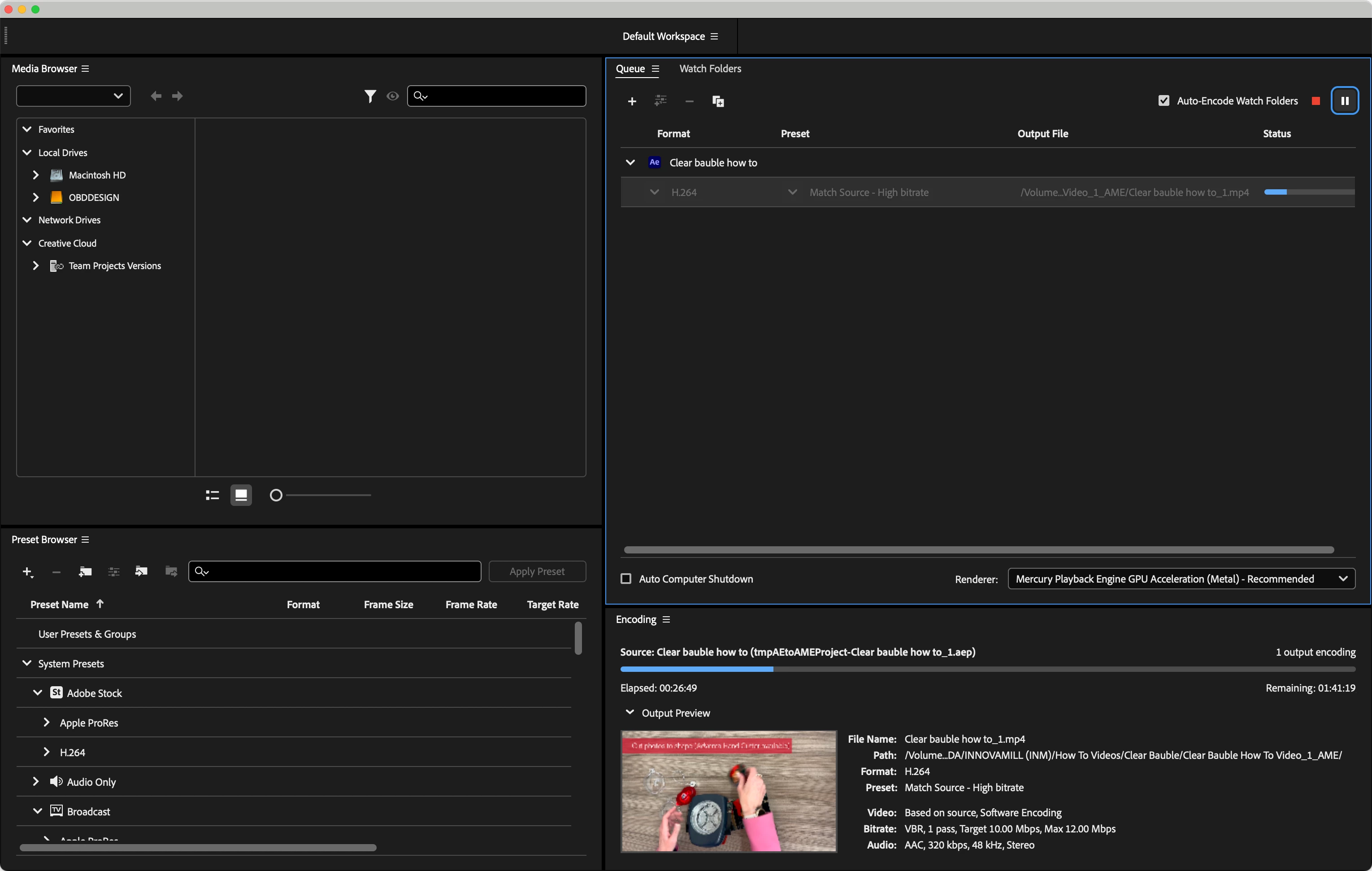Switch Media Browser to list view
The width and height of the screenshot is (1372, 871).
pos(212,495)
